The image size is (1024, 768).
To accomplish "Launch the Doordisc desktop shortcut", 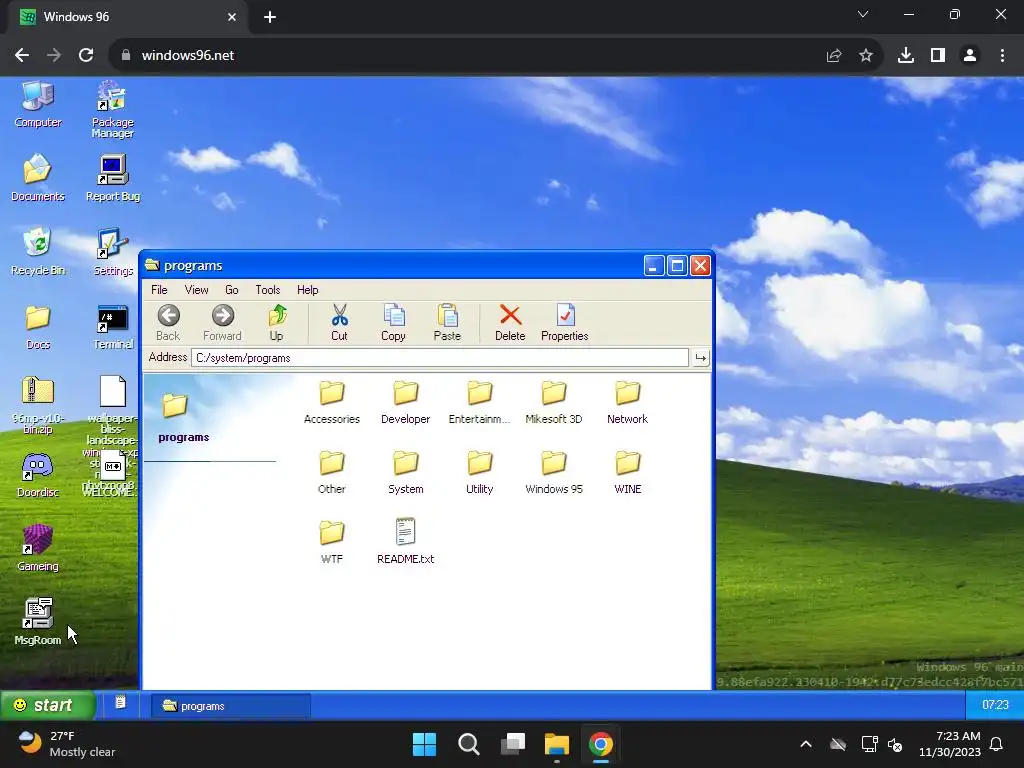I will (38, 475).
